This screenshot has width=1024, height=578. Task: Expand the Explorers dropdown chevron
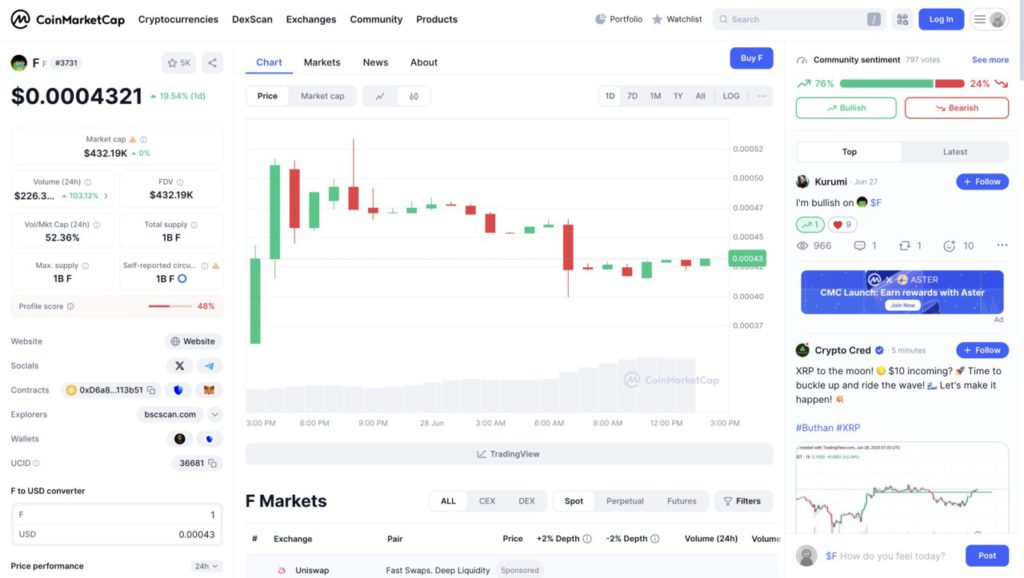[x=215, y=414]
